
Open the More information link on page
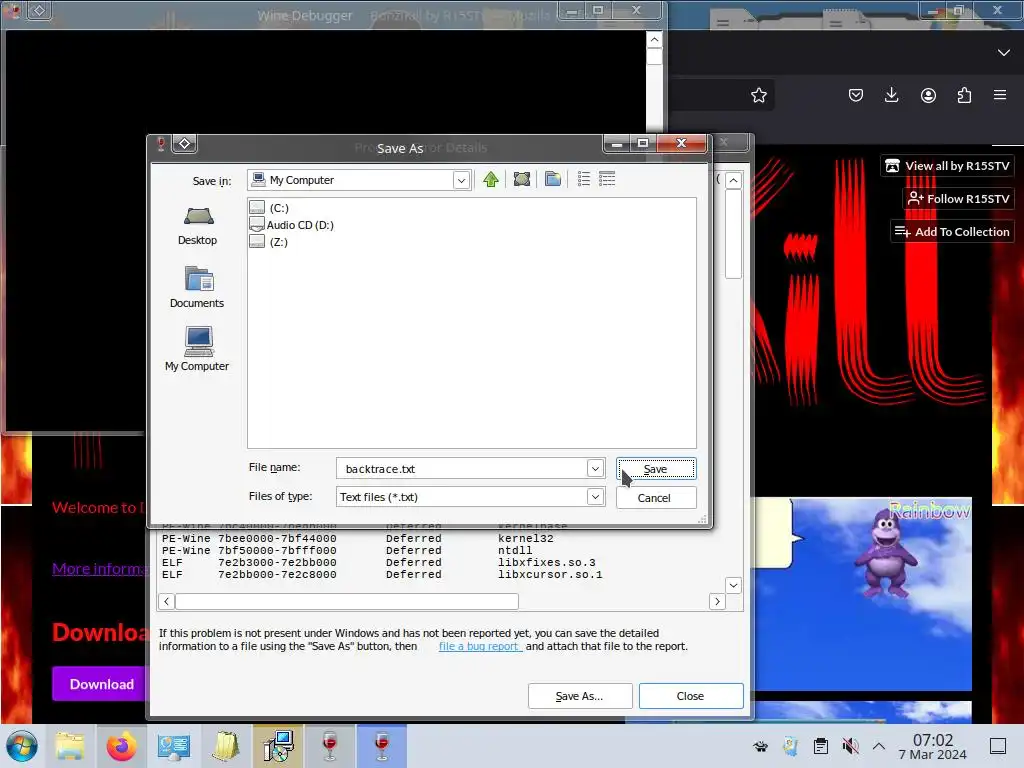[x=99, y=569]
